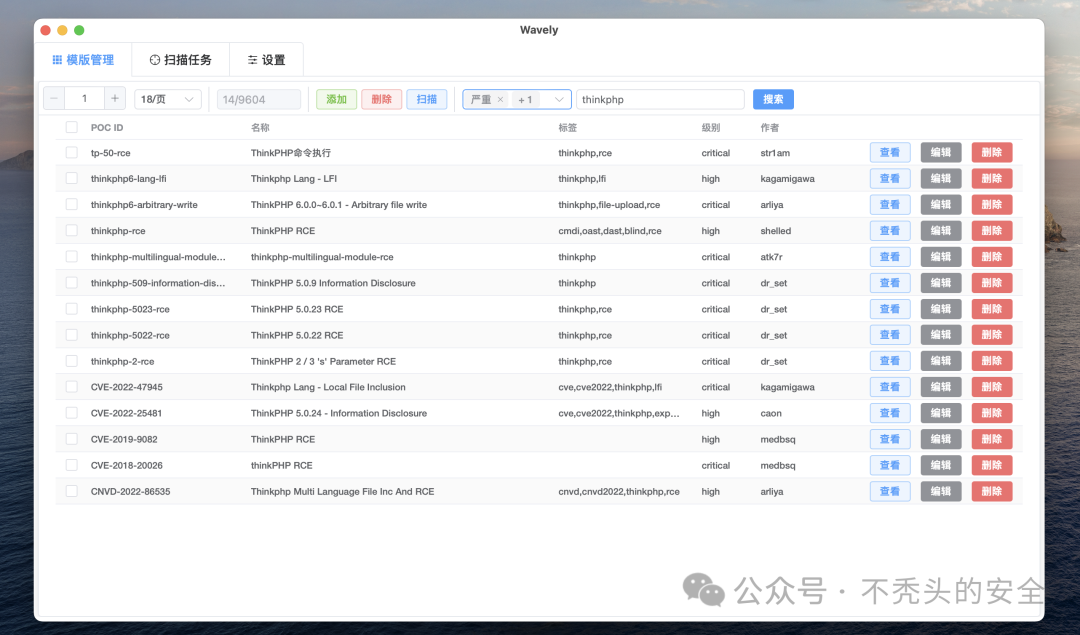
Task: Expand the severity filter dropdown arrow
Action: (x=559, y=99)
